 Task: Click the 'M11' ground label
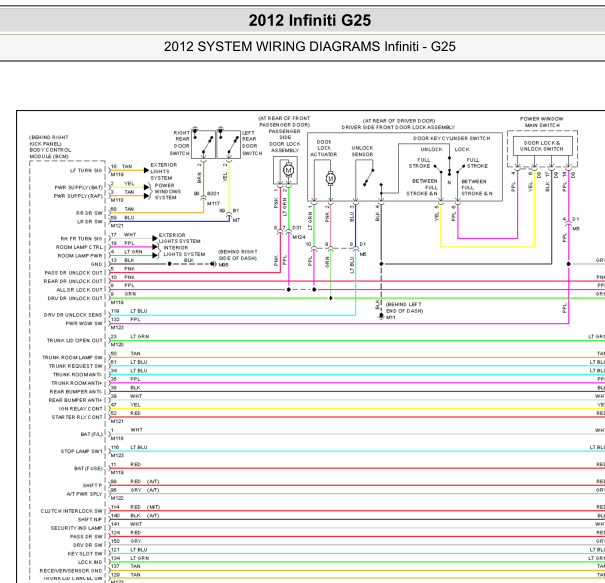[391, 318]
